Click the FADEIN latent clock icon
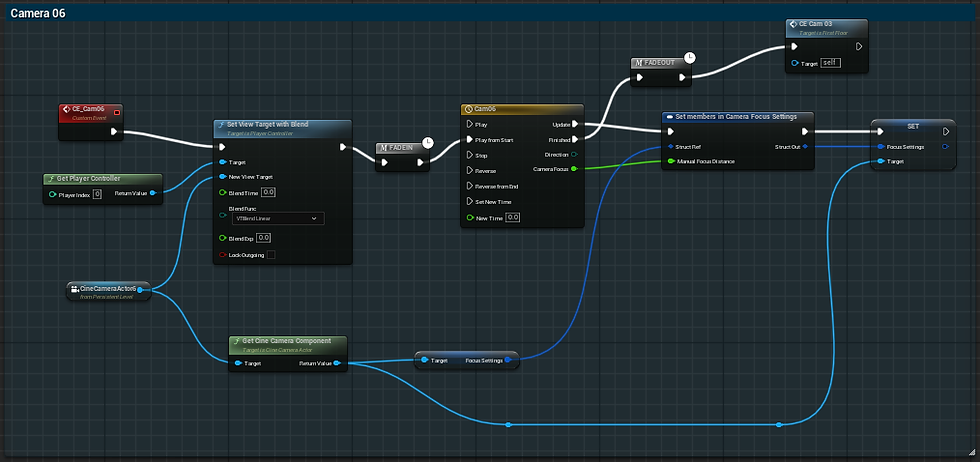The width and height of the screenshot is (980, 462). click(x=428, y=143)
